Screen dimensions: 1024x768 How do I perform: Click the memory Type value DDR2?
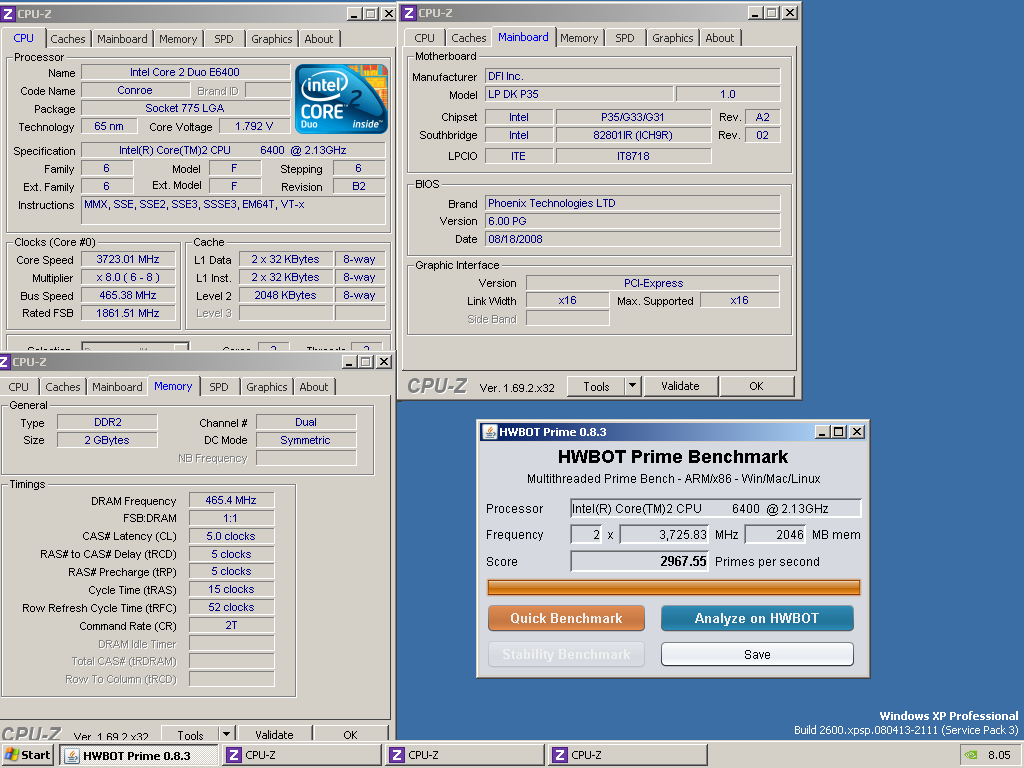point(107,422)
